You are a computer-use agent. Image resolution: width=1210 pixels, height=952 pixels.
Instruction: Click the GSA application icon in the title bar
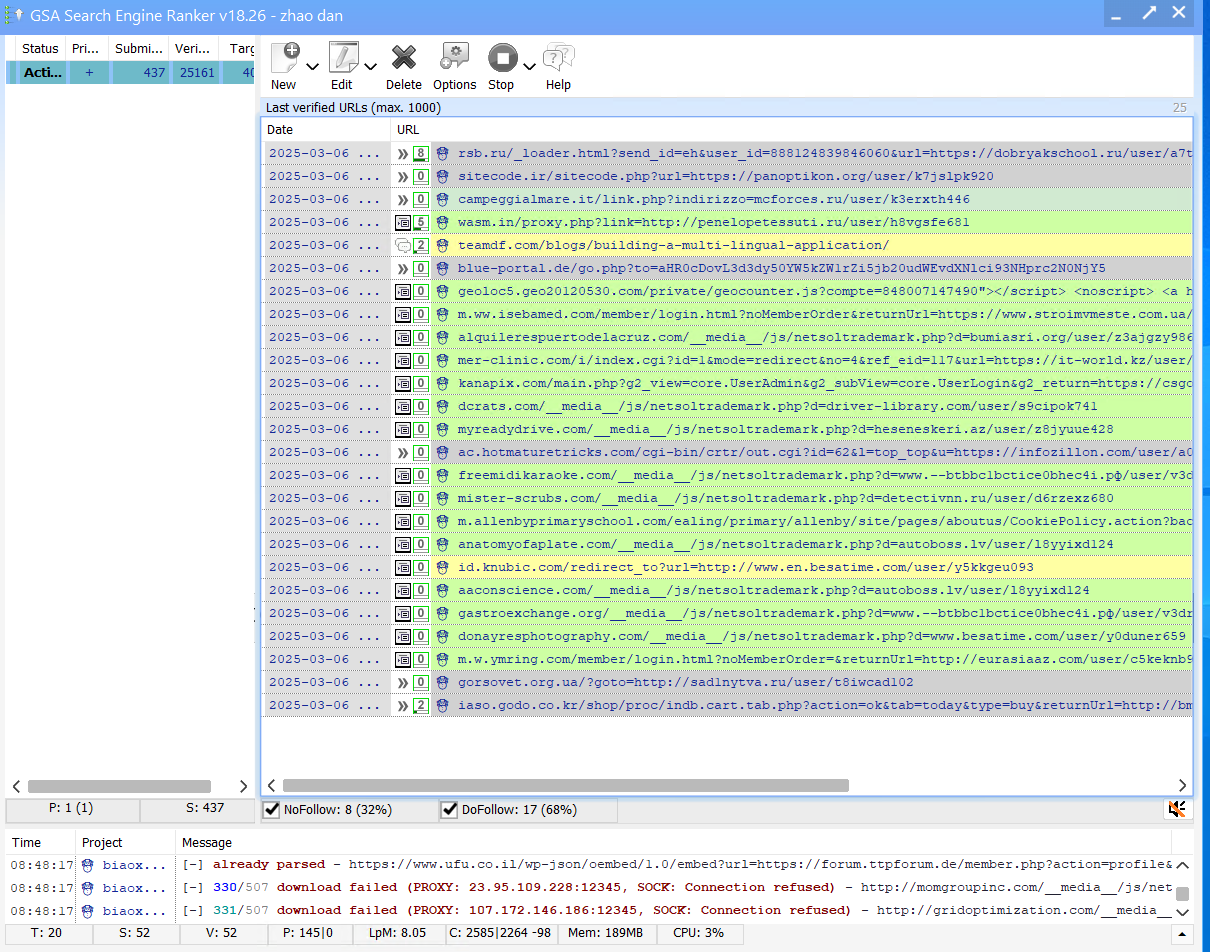[13, 15]
